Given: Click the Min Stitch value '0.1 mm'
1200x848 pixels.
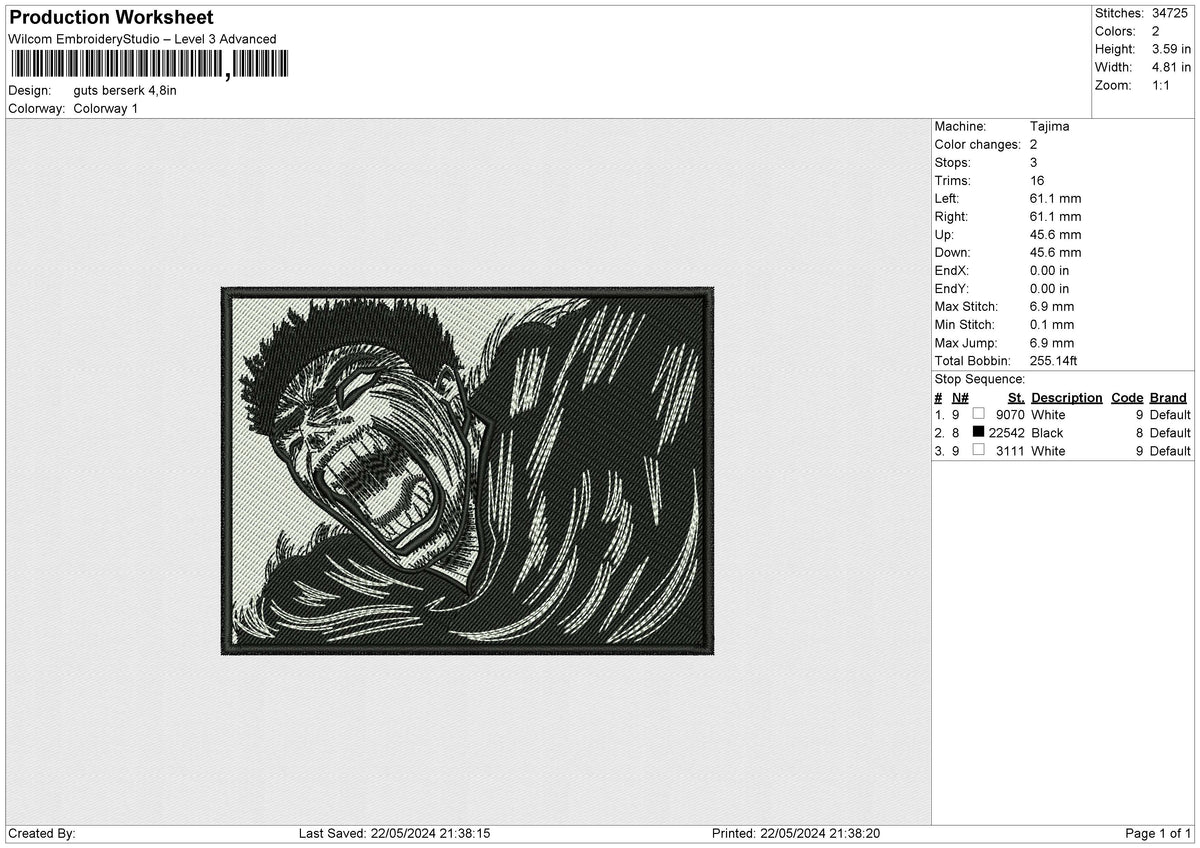Looking at the screenshot, I should coord(1052,324).
